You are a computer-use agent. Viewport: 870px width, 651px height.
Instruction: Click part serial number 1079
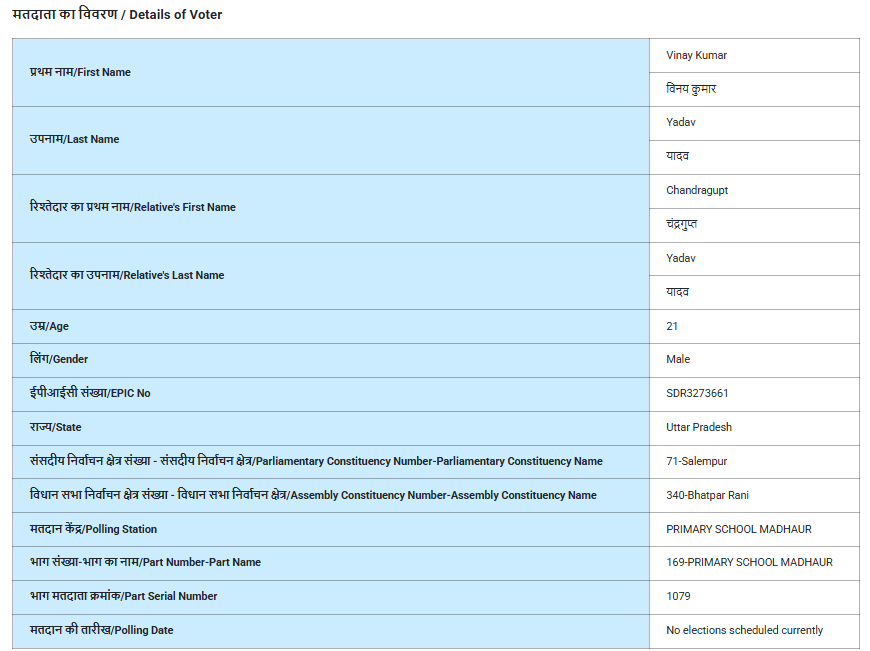point(678,596)
